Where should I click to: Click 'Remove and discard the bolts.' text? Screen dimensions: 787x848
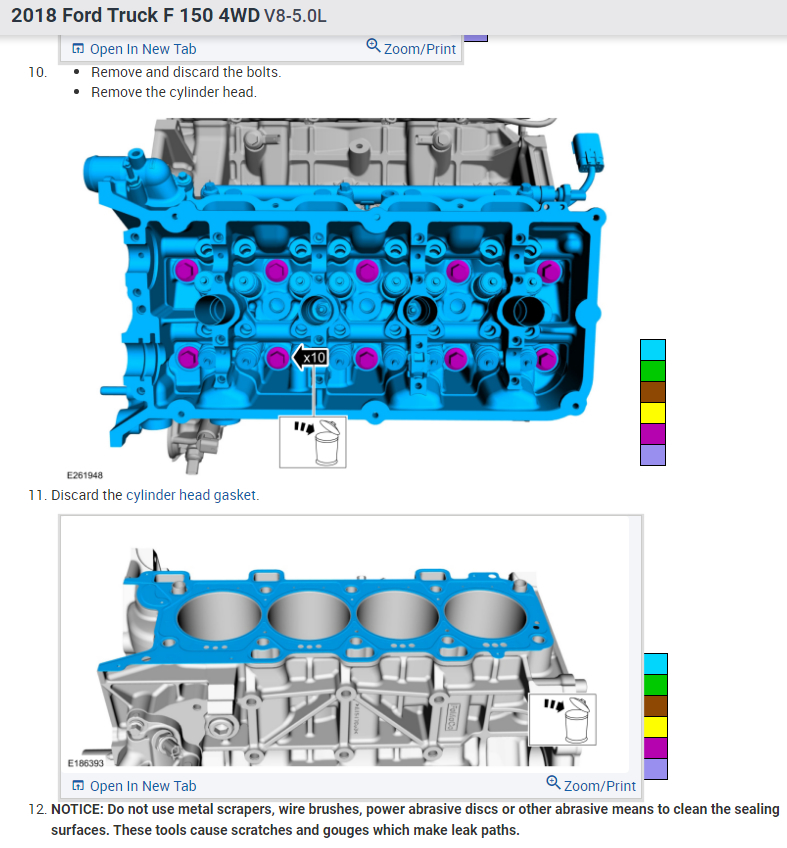(x=186, y=72)
